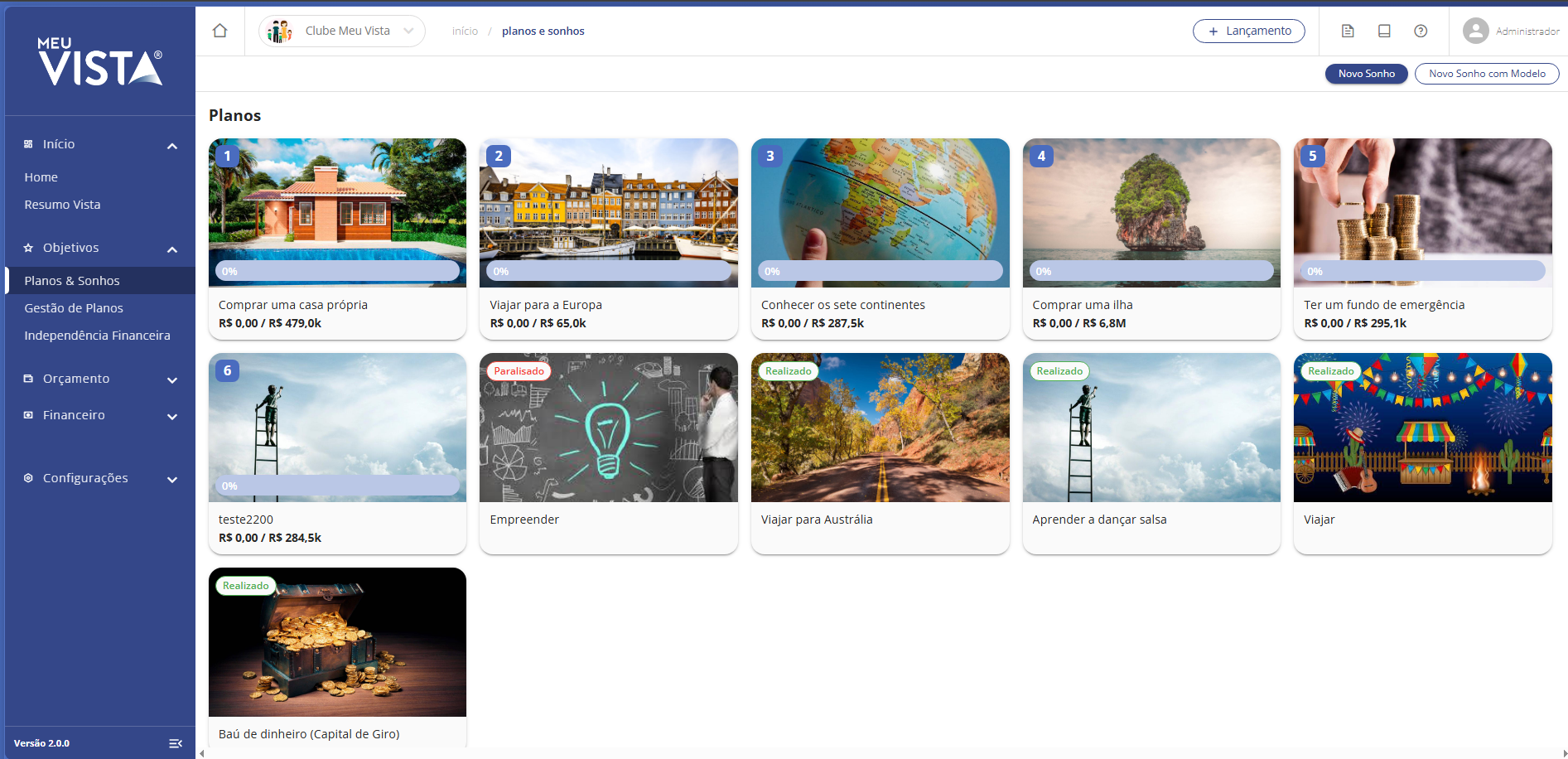1568x759 pixels.
Task: Open the Clube Meu Vista dropdown
Action: [x=408, y=31]
